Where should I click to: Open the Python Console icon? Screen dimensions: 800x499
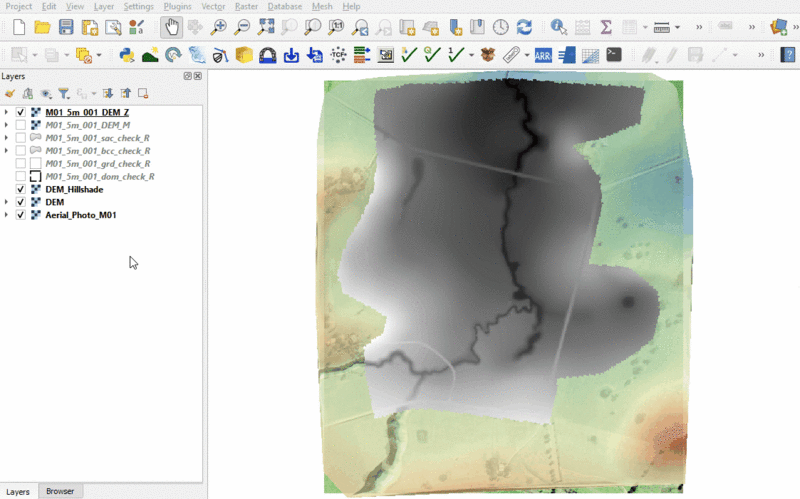tap(127, 55)
